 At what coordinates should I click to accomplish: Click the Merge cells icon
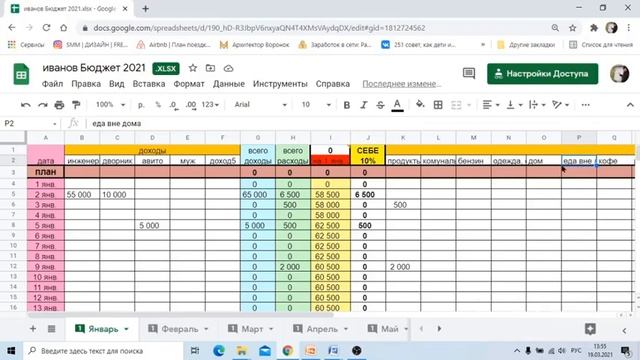click(456, 105)
